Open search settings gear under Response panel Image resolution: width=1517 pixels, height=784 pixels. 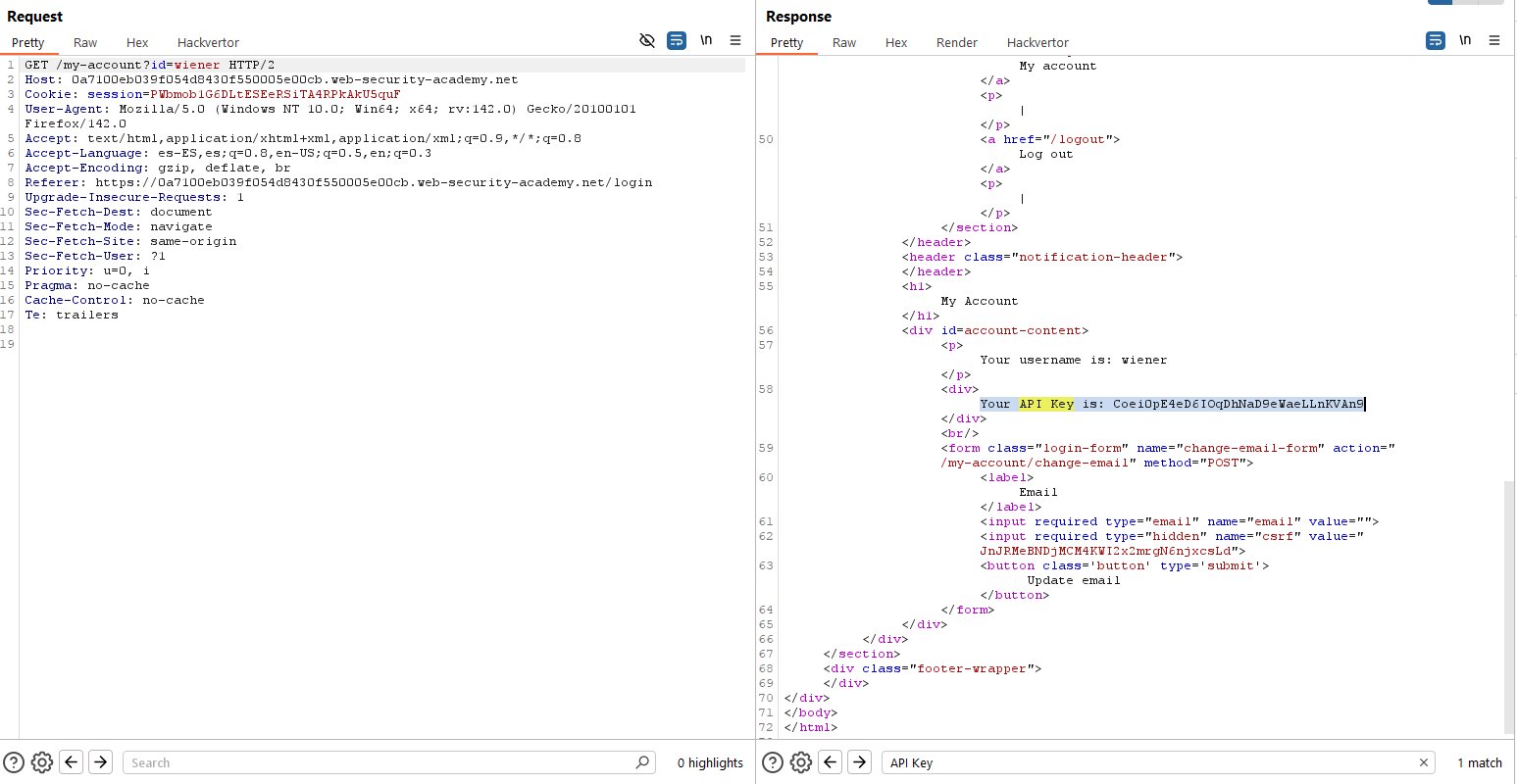pos(801,762)
